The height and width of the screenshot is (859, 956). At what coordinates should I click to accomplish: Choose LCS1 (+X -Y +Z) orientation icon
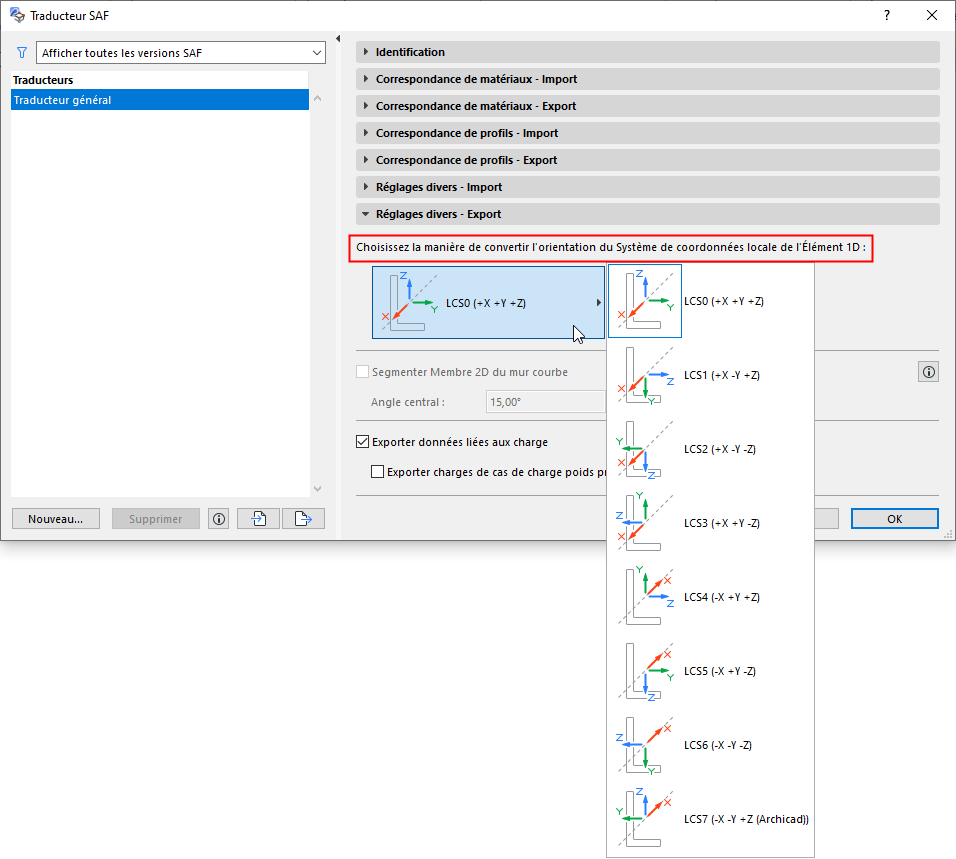[645, 375]
